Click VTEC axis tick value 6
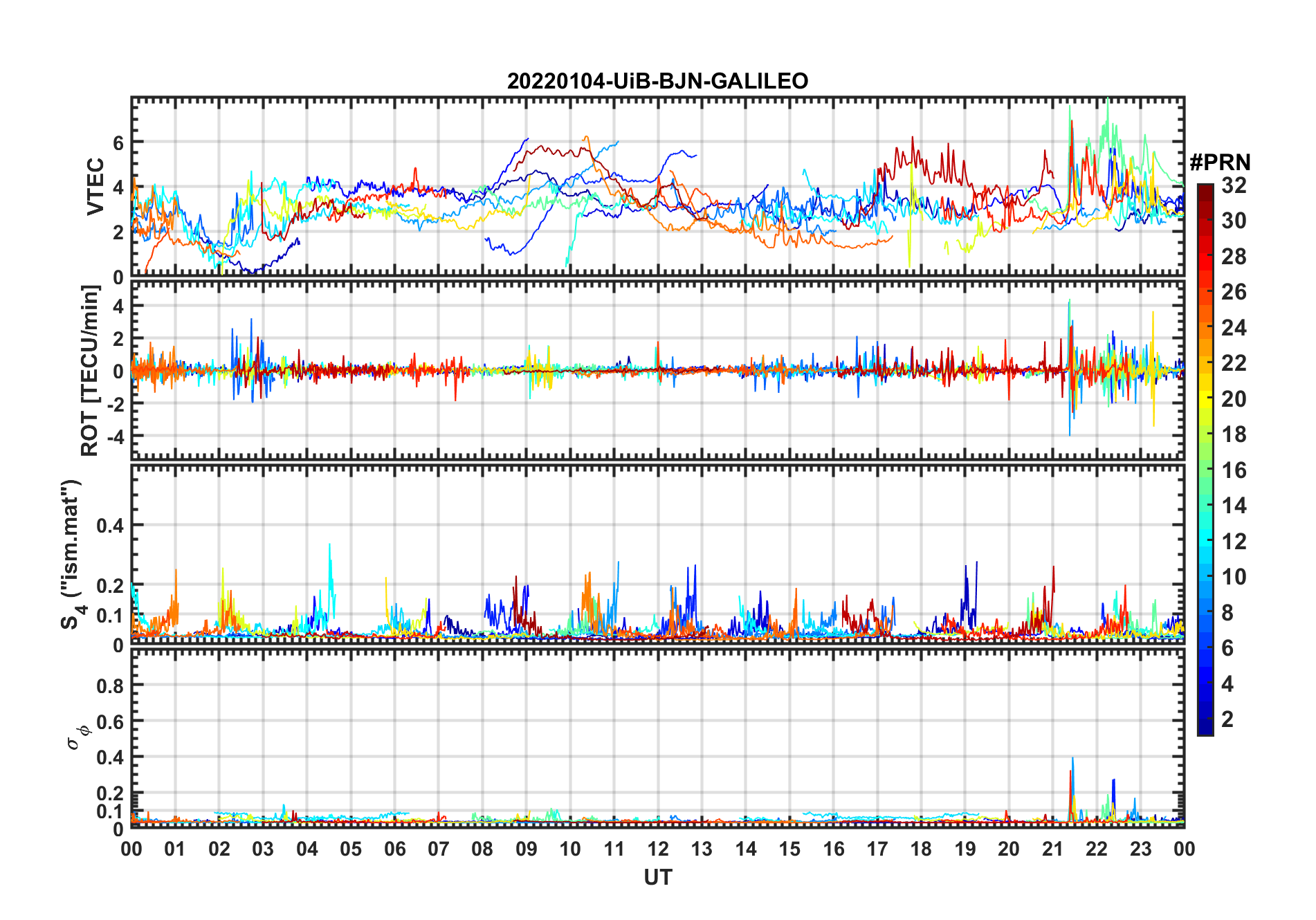 pyautogui.click(x=118, y=142)
